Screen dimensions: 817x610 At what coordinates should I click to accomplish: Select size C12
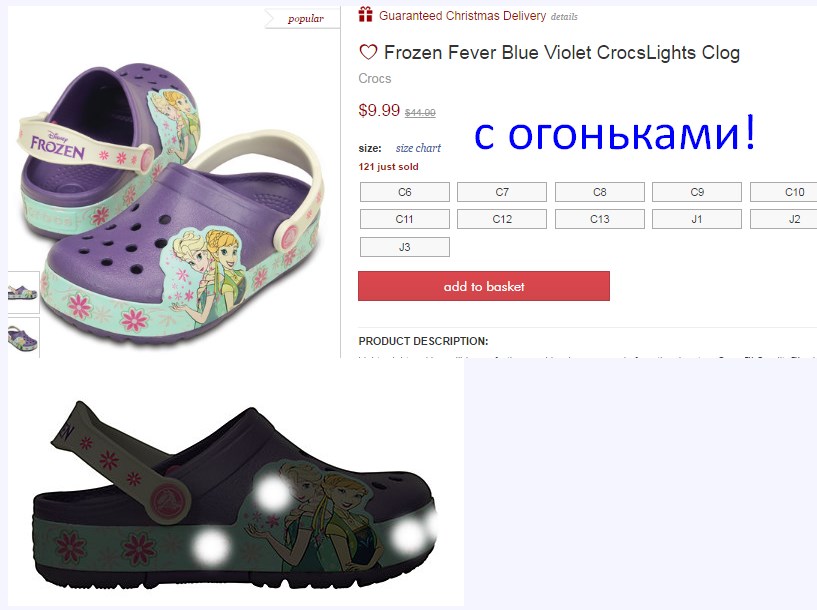point(502,219)
